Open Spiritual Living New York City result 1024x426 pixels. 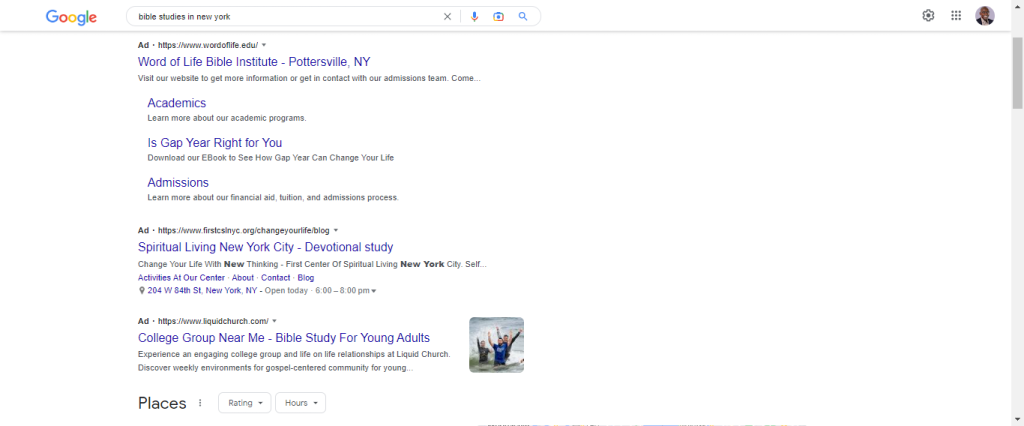point(265,247)
